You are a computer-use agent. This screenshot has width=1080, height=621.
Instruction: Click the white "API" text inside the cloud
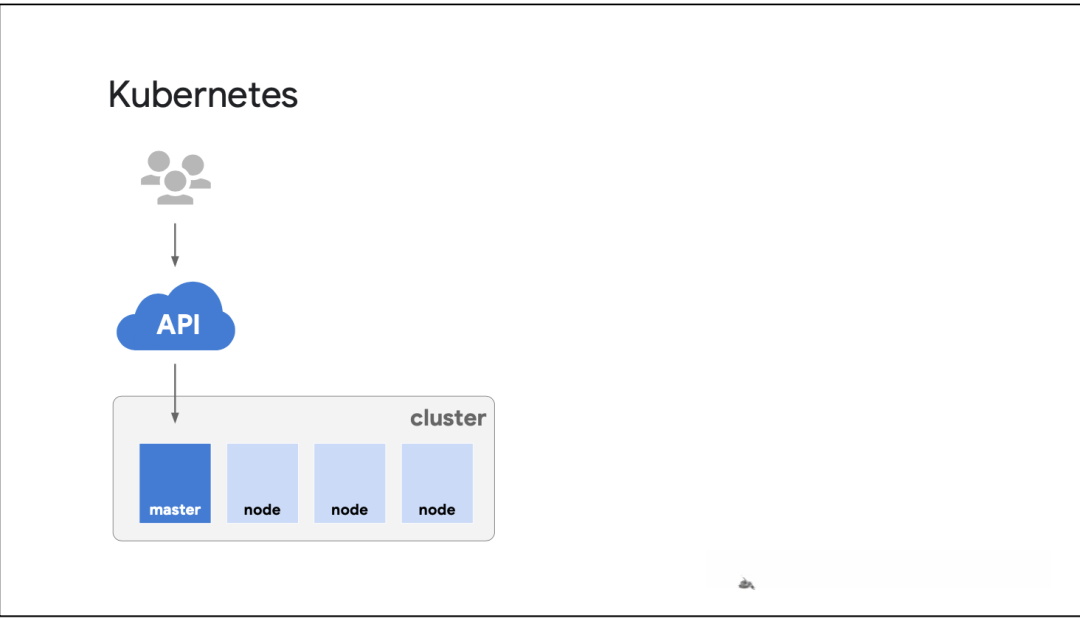pyautogui.click(x=178, y=324)
